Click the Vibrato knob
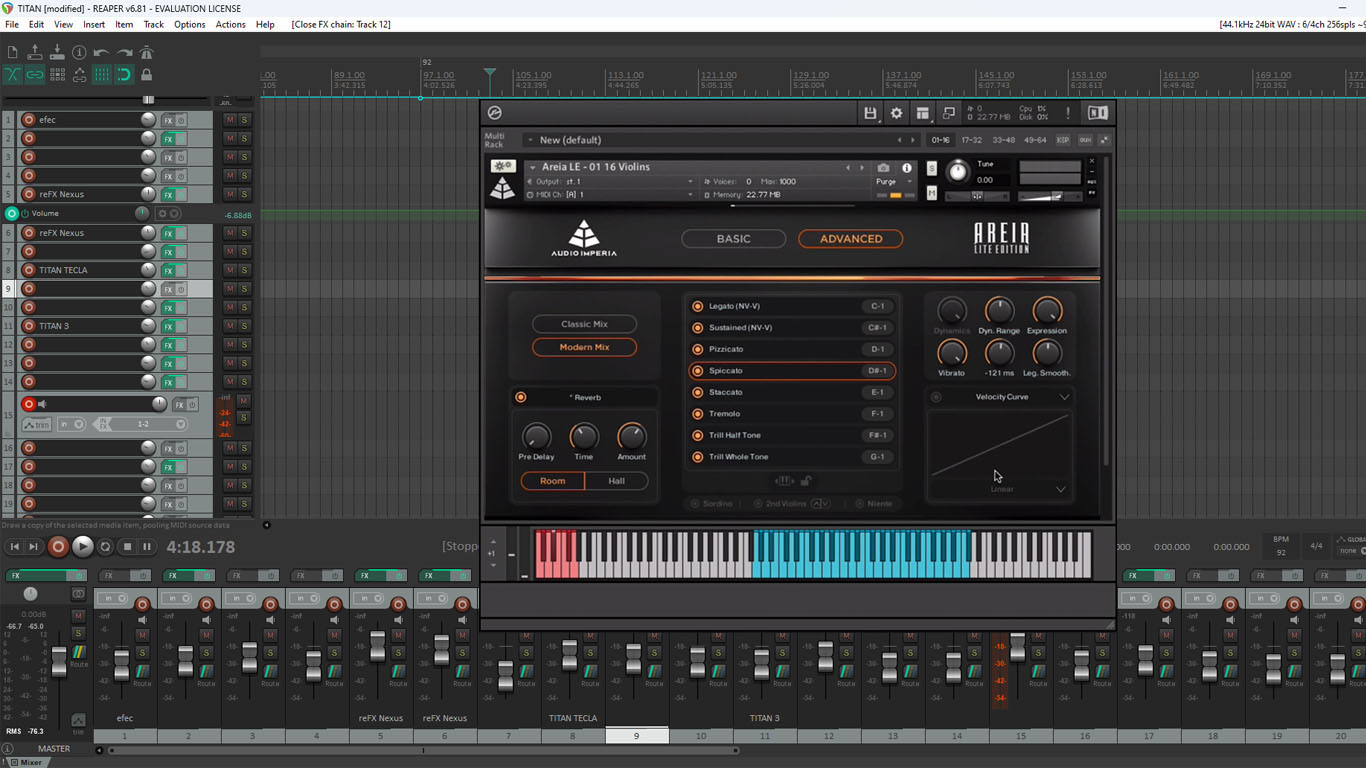Screen dimensions: 1366x768 click(x=951, y=353)
